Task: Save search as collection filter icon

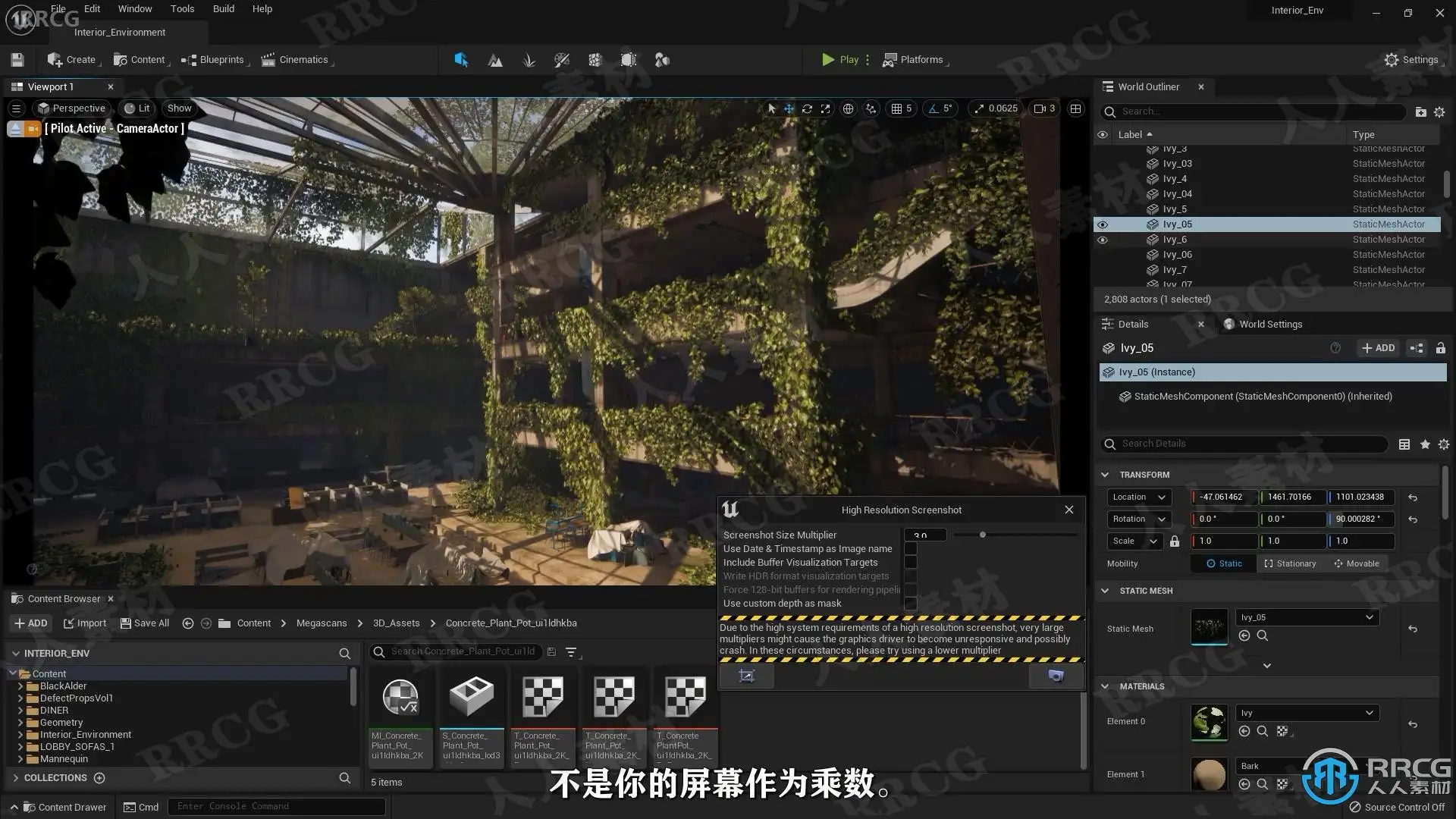Action: click(x=551, y=652)
